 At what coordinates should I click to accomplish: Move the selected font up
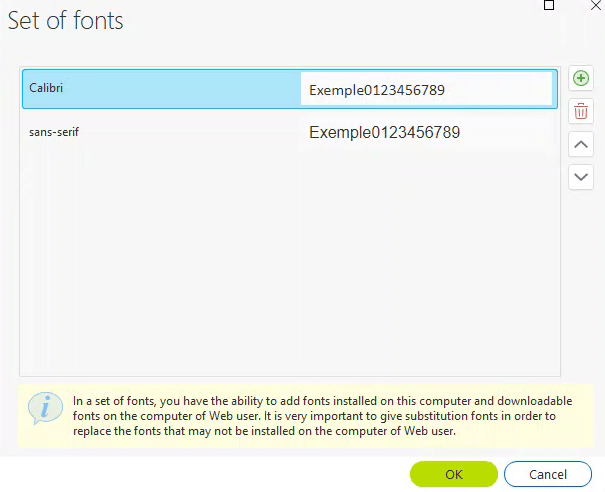pos(580,144)
